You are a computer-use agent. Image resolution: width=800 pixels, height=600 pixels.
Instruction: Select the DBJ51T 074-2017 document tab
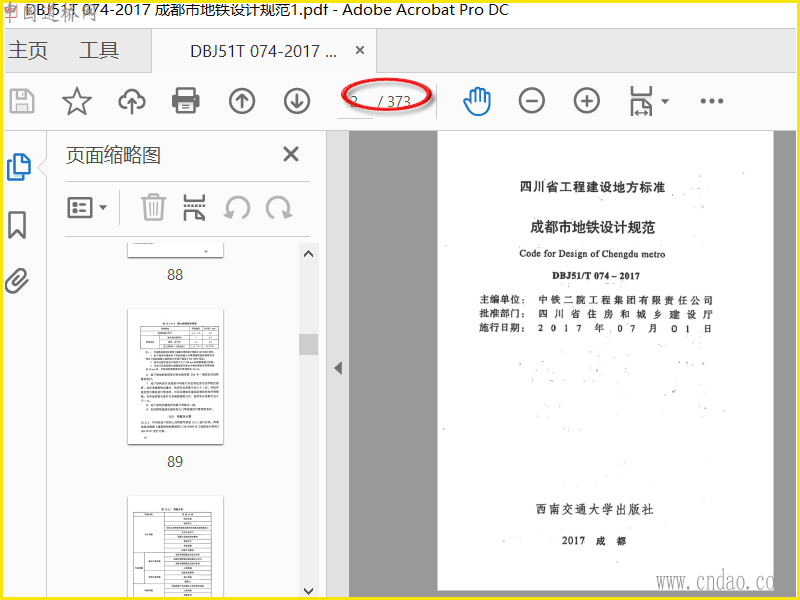click(263, 51)
